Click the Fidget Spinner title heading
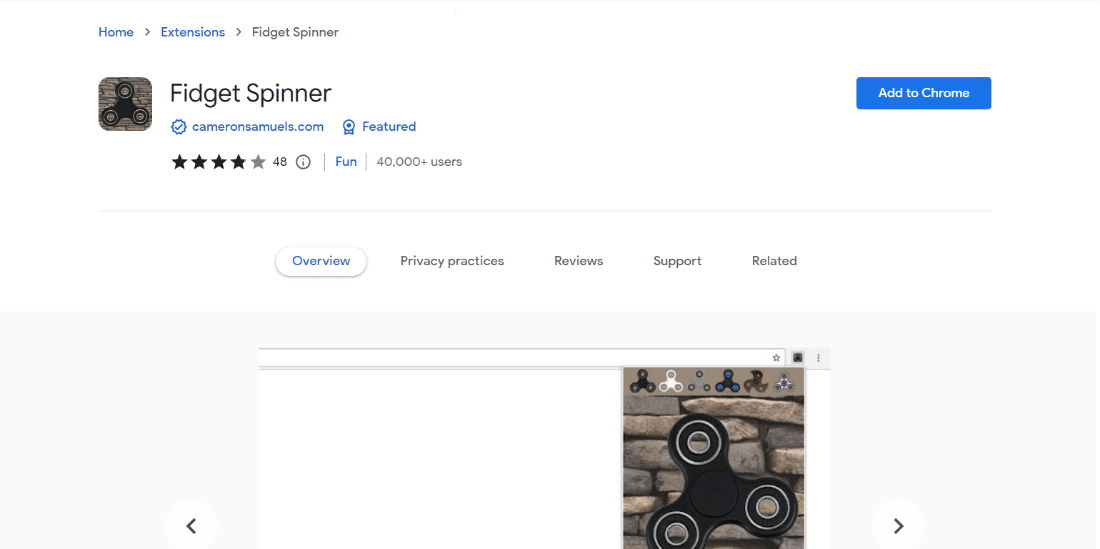Screen dimensions: 1100x549 251,93
